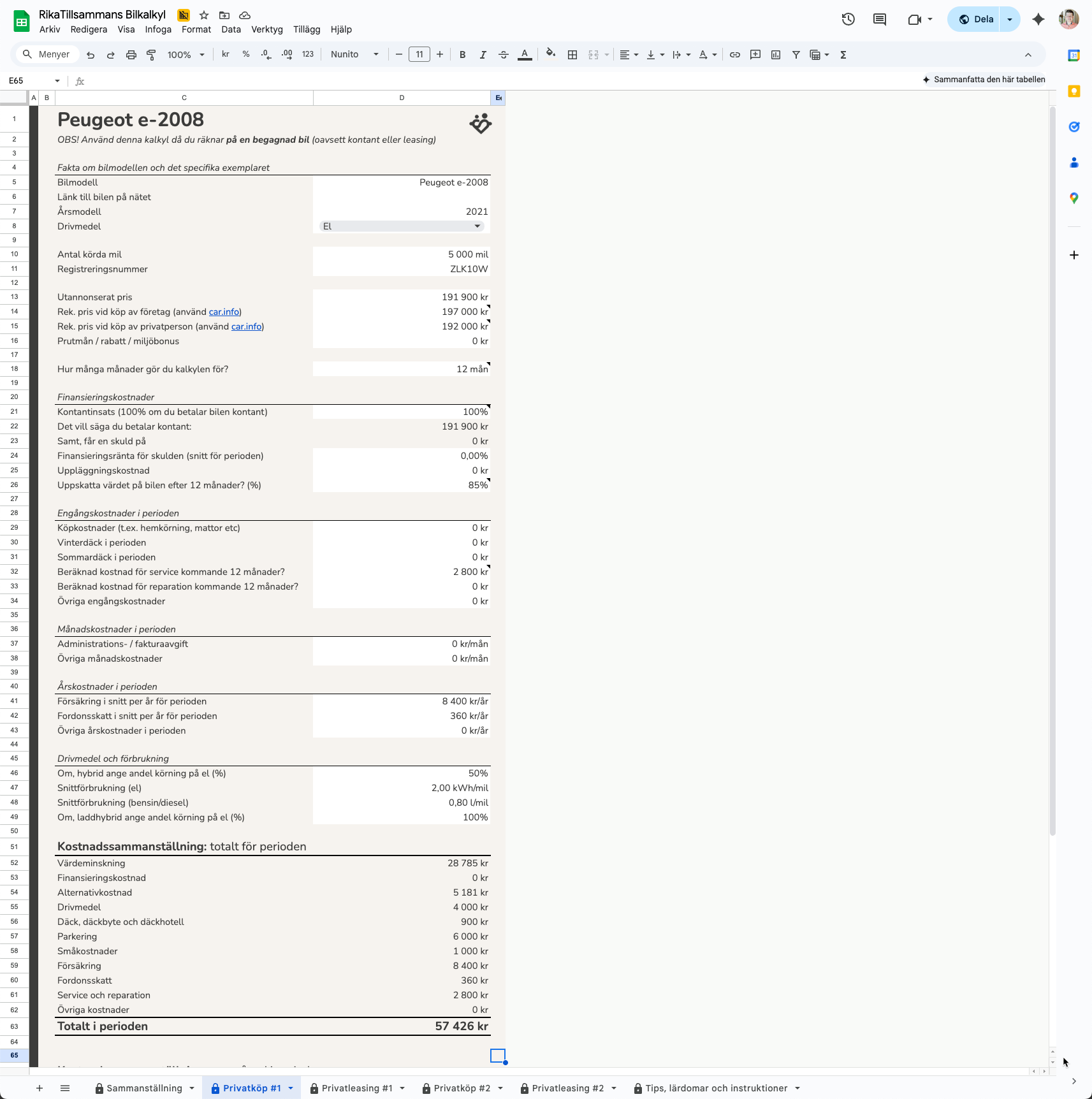Click Sammanfatta den här tabellen
This screenshot has width=1092, height=1099.
[x=984, y=80]
